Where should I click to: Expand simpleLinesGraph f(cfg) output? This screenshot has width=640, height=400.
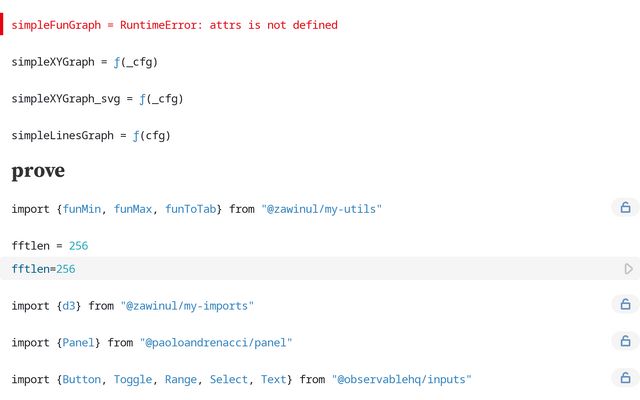(151, 136)
